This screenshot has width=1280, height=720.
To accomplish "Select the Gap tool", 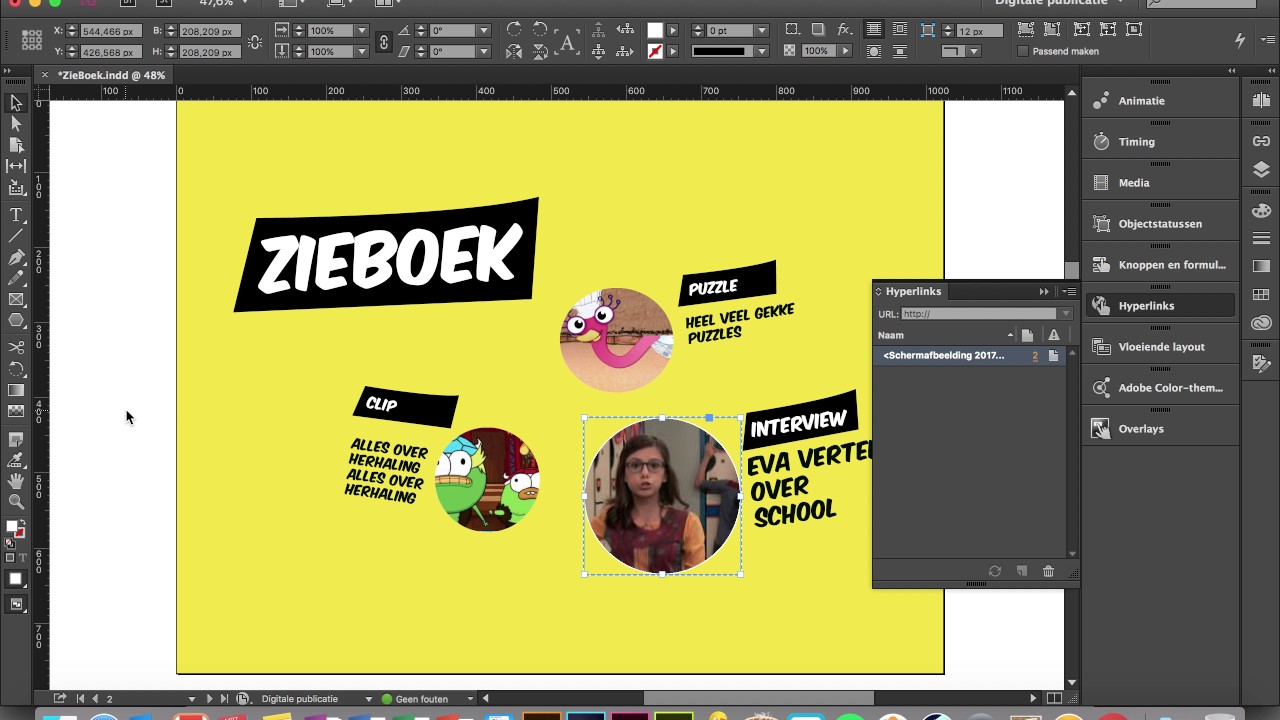I will click(16, 166).
